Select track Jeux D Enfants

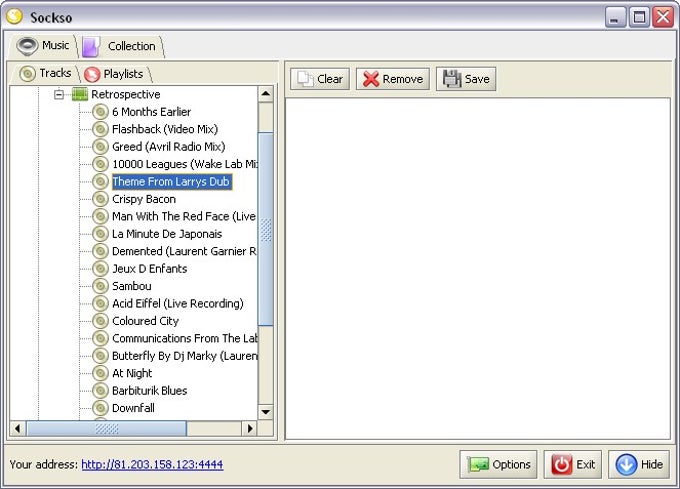click(x=150, y=268)
